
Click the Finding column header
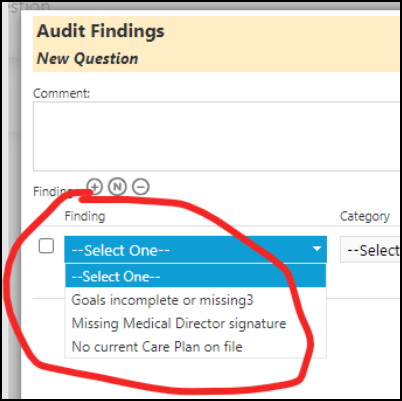[85, 216]
